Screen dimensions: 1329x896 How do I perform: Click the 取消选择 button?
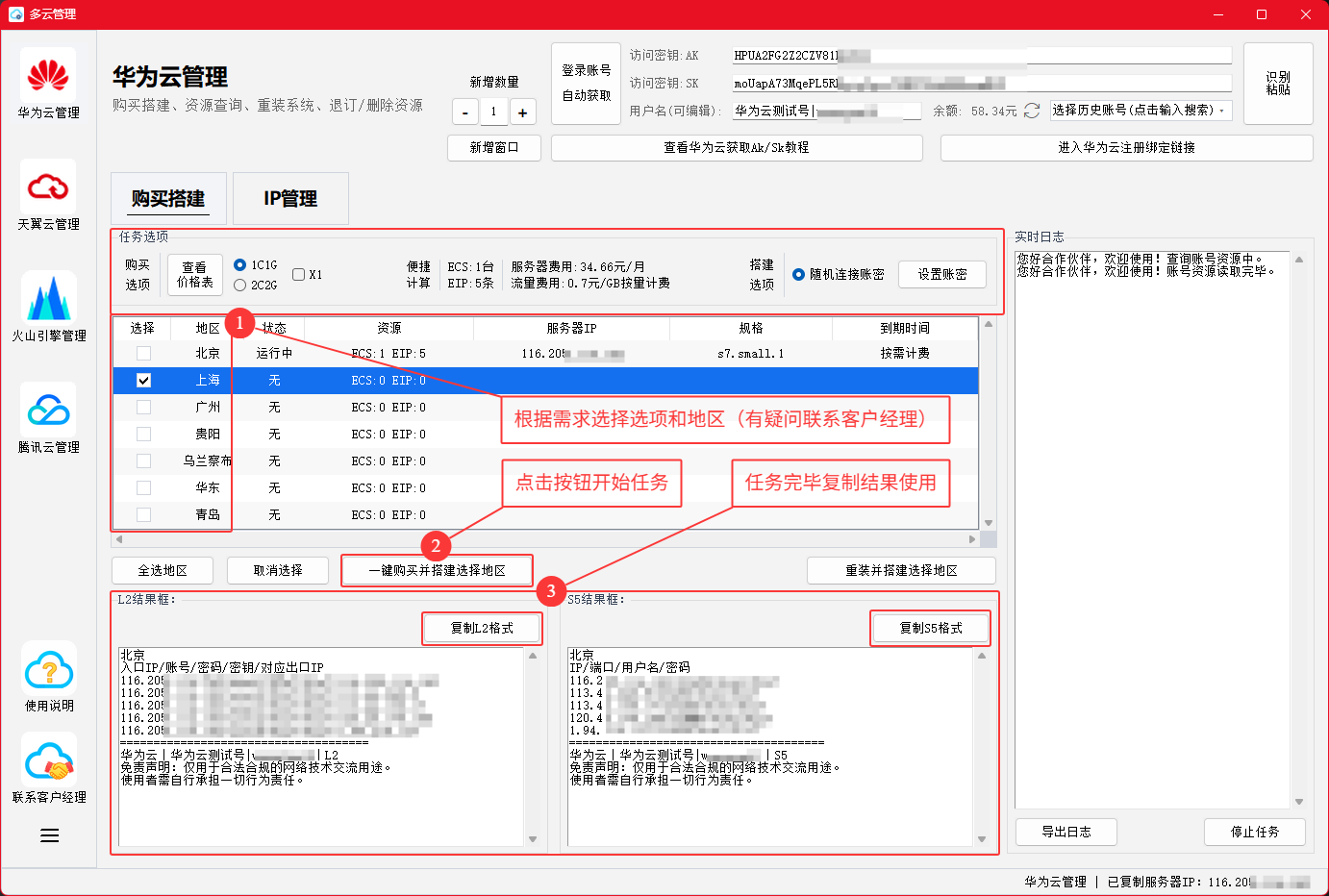278,570
